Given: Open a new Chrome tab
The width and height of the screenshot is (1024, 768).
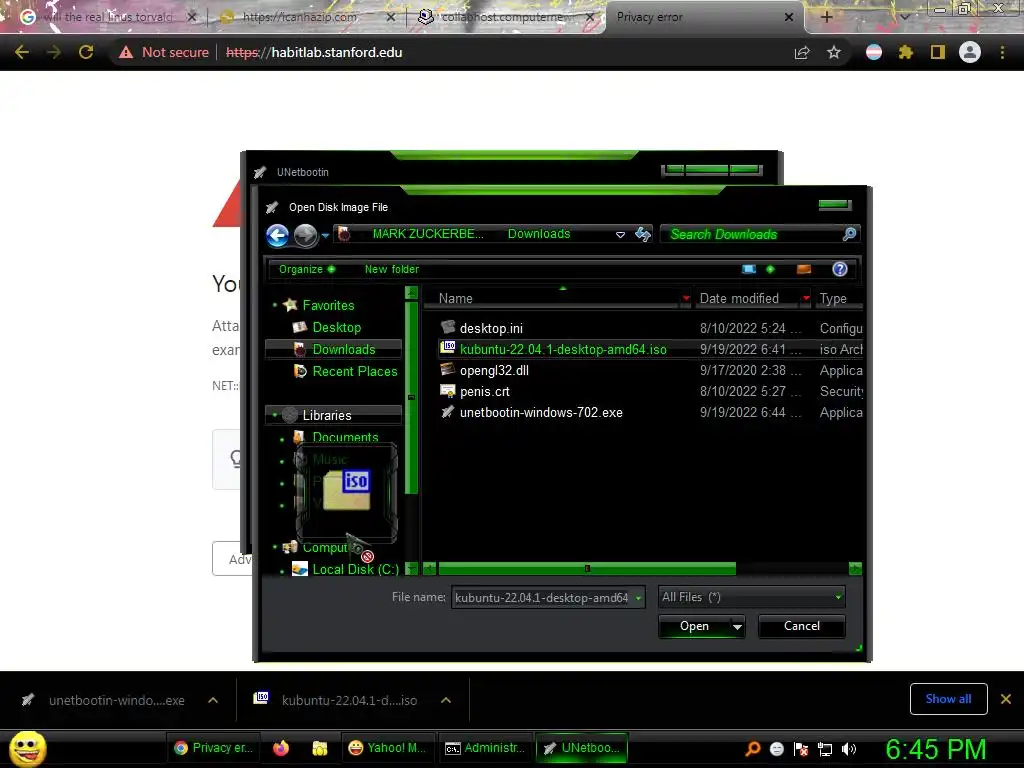Looking at the screenshot, I should [x=826, y=17].
